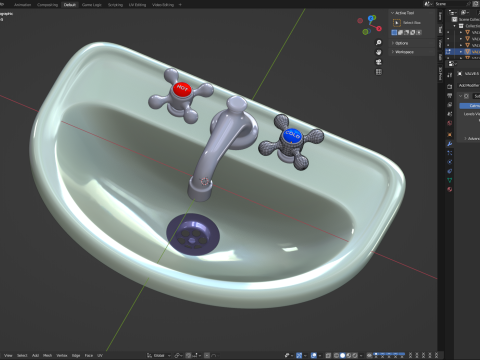The height and width of the screenshot is (360, 480).
Task: Switch to the Animation workspace tab
Action: pos(22,5)
